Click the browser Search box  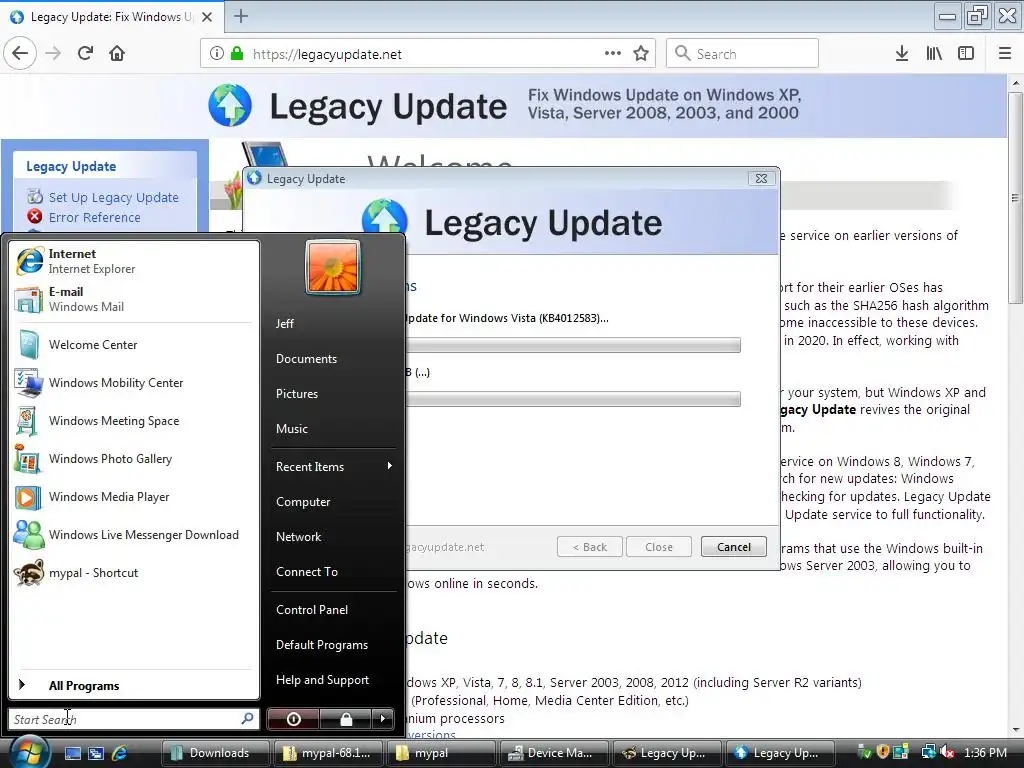(x=742, y=54)
